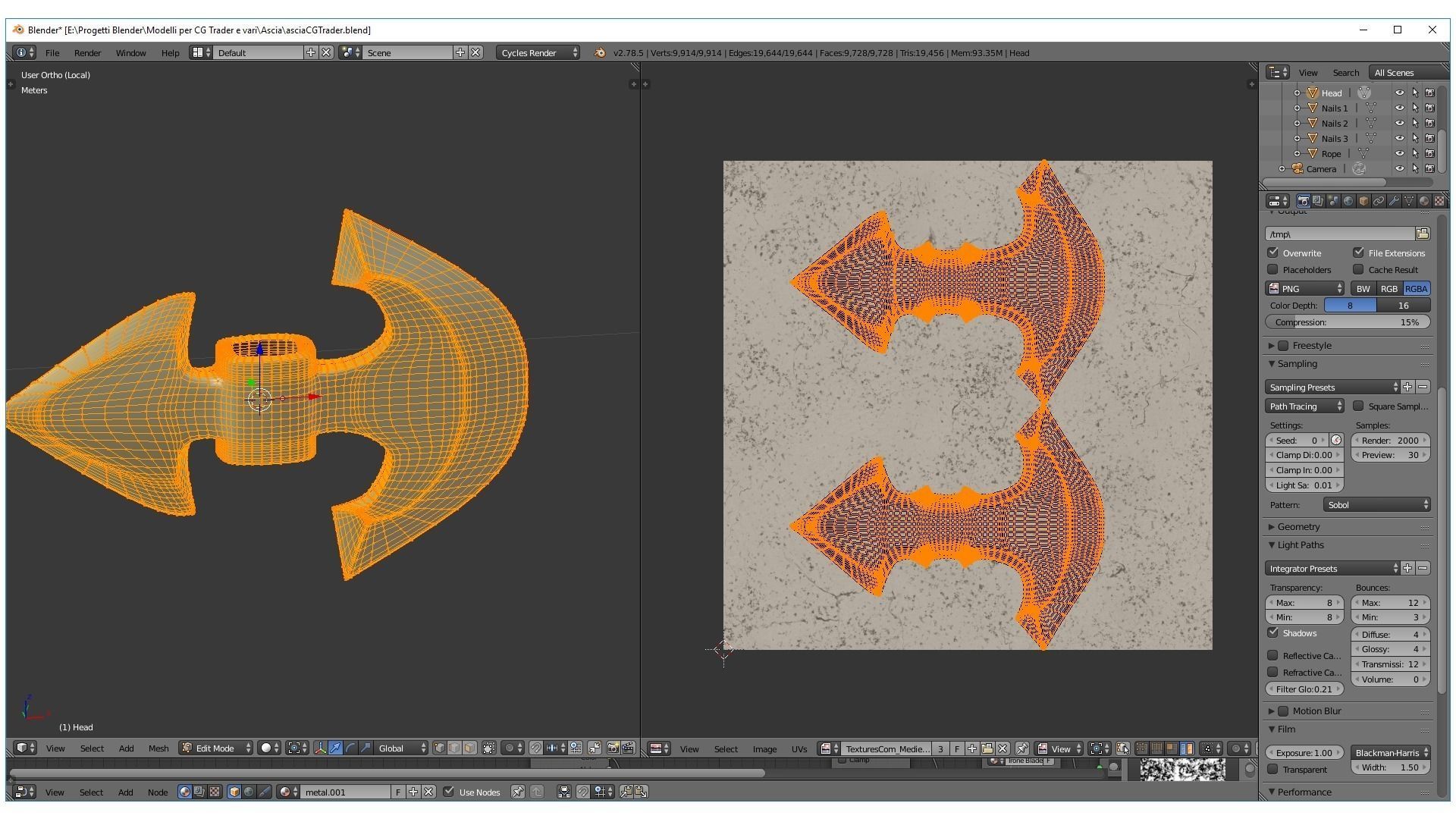Open the Window menu
Viewport: 1456px width, 819px height.
(130, 52)
